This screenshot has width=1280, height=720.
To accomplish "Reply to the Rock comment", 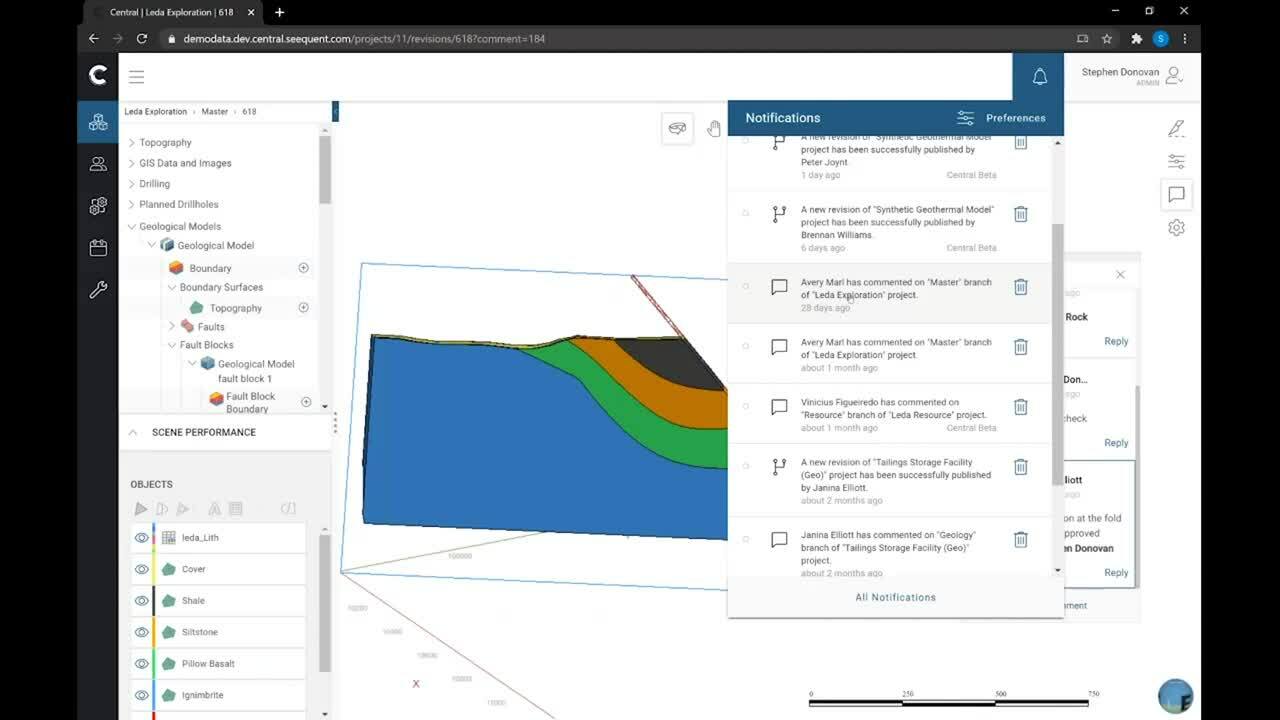I will pyautogui.click(x=1116, y=341).
